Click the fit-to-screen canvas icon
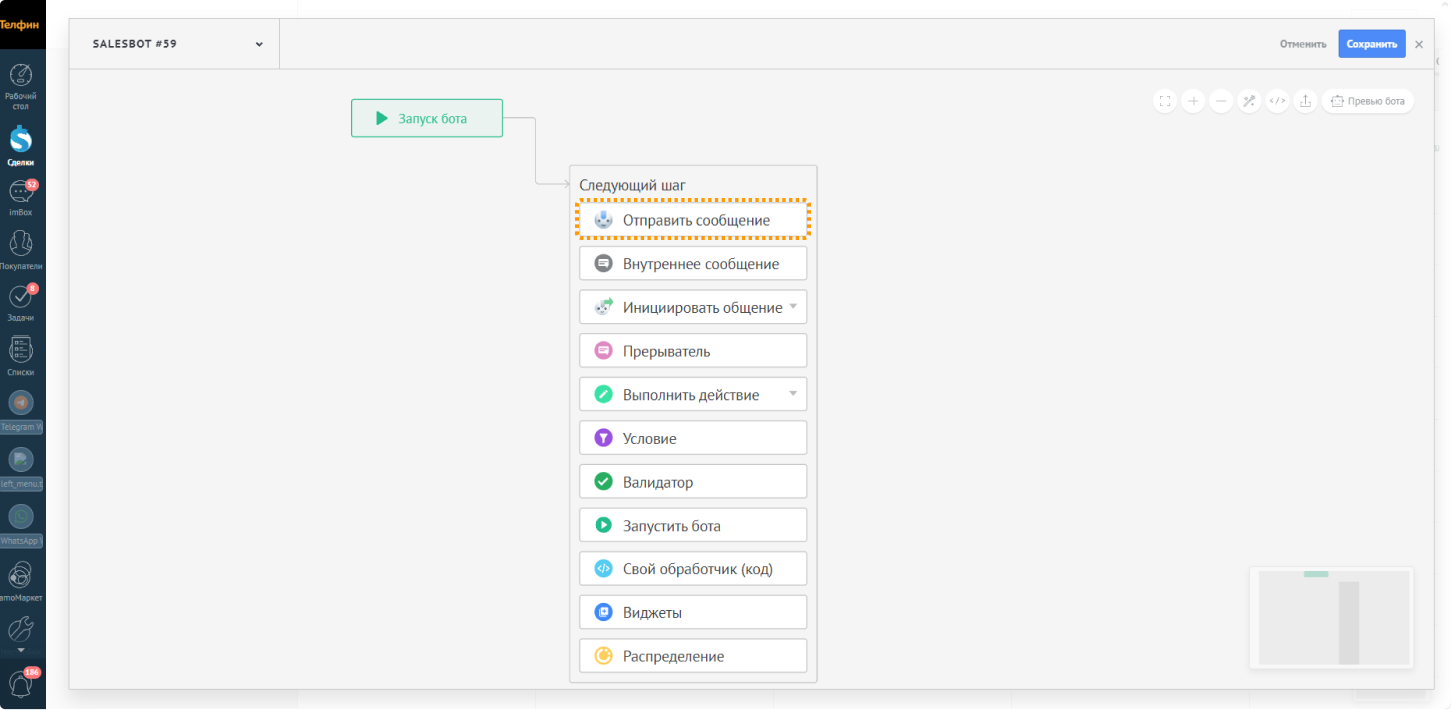Viewport: 1451px width, 710px height. point(1164,101)
